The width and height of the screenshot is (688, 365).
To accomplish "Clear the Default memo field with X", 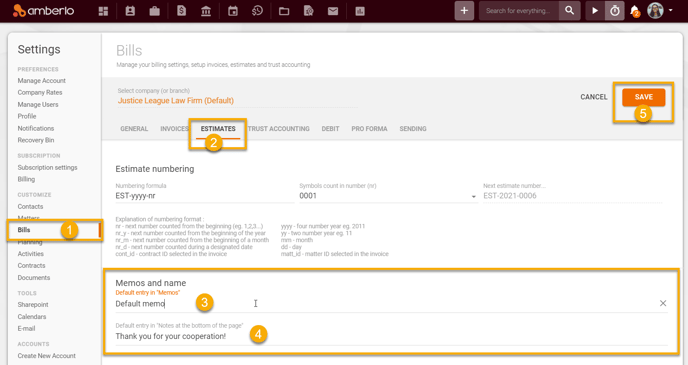I will 663,303.
